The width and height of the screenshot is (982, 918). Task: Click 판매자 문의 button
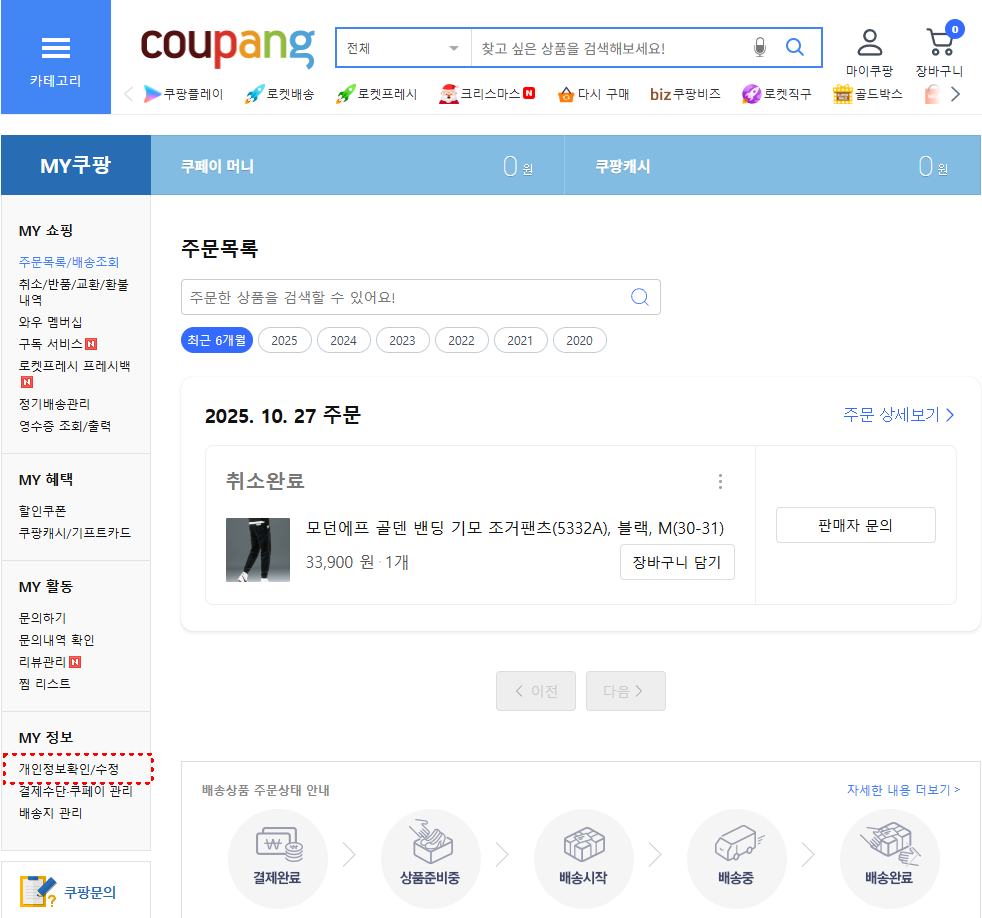[855, 525]
